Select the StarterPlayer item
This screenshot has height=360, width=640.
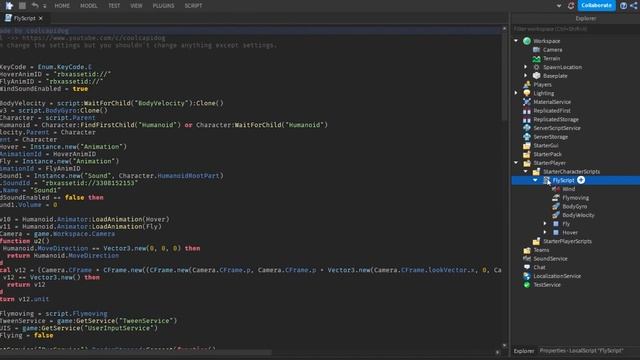549,163
